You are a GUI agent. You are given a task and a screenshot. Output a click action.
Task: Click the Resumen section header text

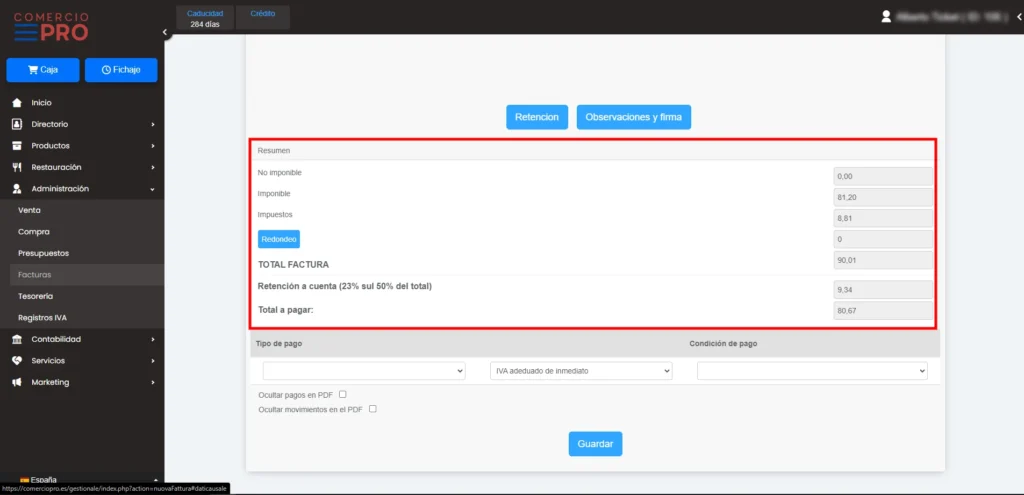pyautogui.click(x=274, y=150)
